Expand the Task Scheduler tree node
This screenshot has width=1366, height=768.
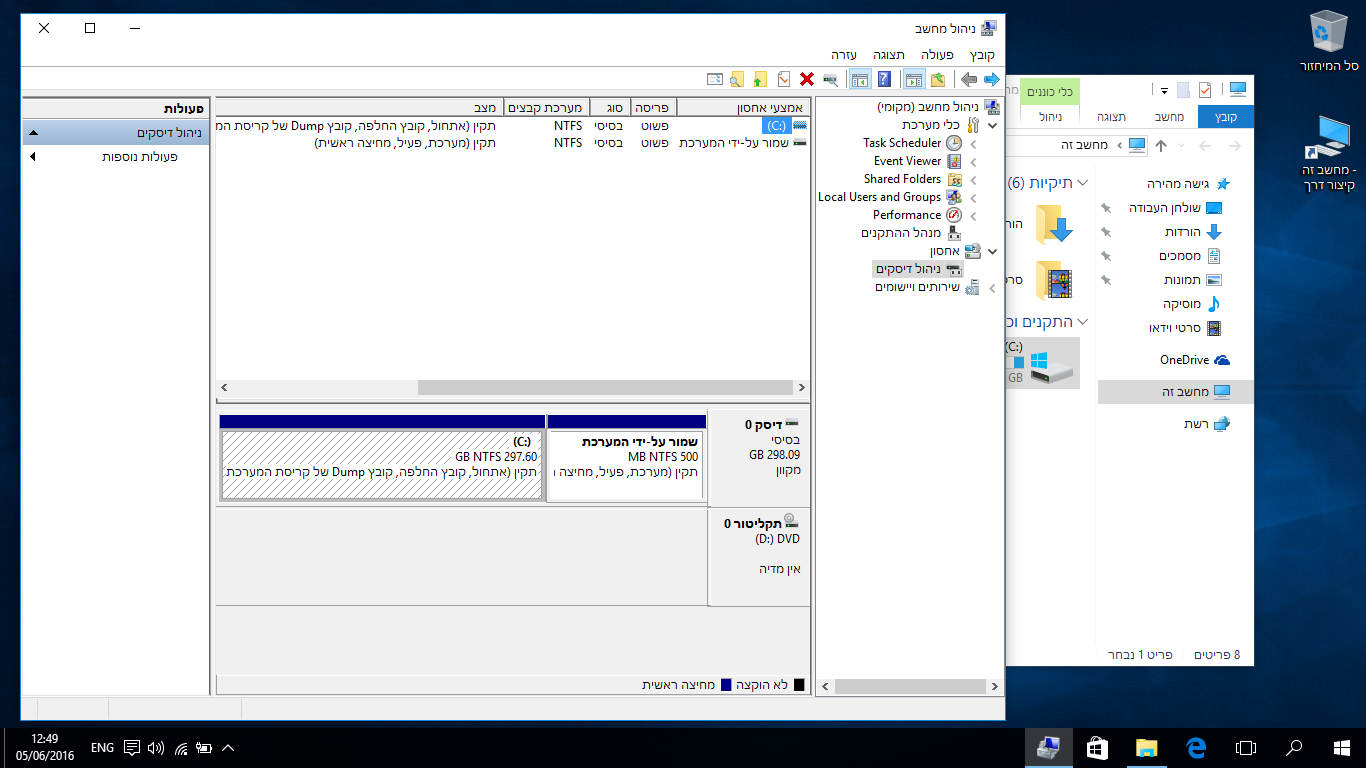coord(973,143)
